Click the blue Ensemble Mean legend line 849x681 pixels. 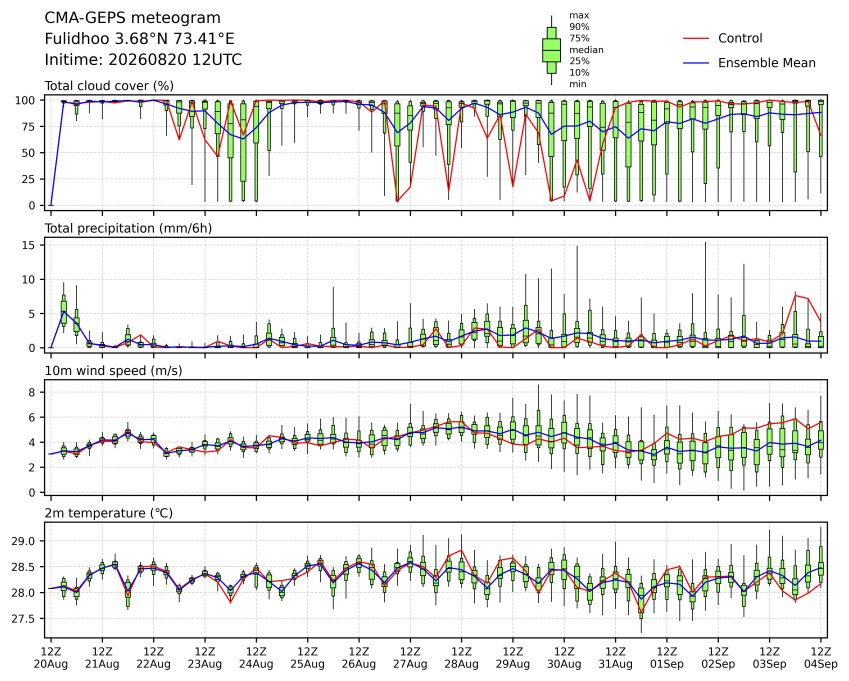pos(696,63)
